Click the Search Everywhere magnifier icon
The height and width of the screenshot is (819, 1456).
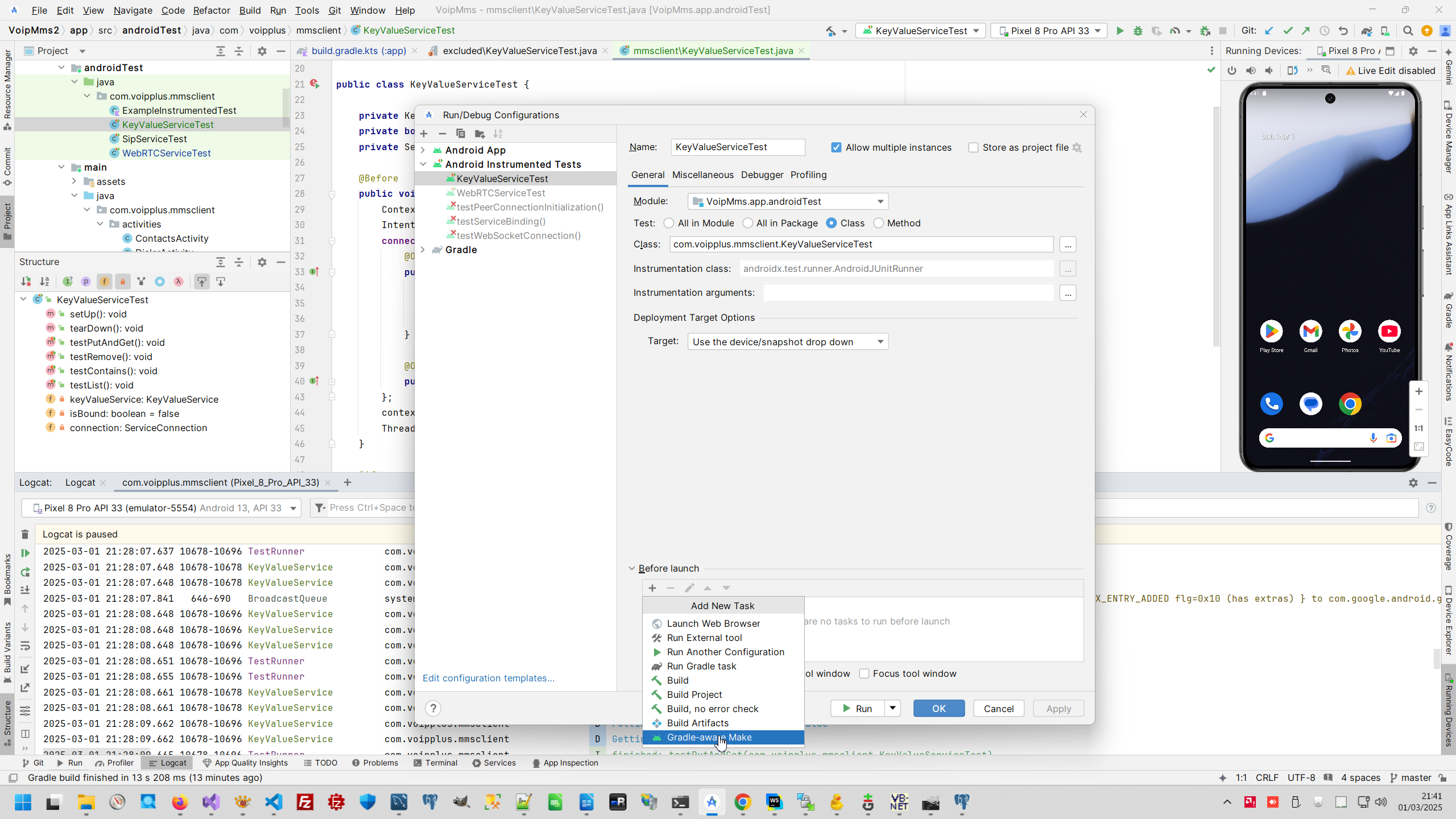(x=1408, y=31)
